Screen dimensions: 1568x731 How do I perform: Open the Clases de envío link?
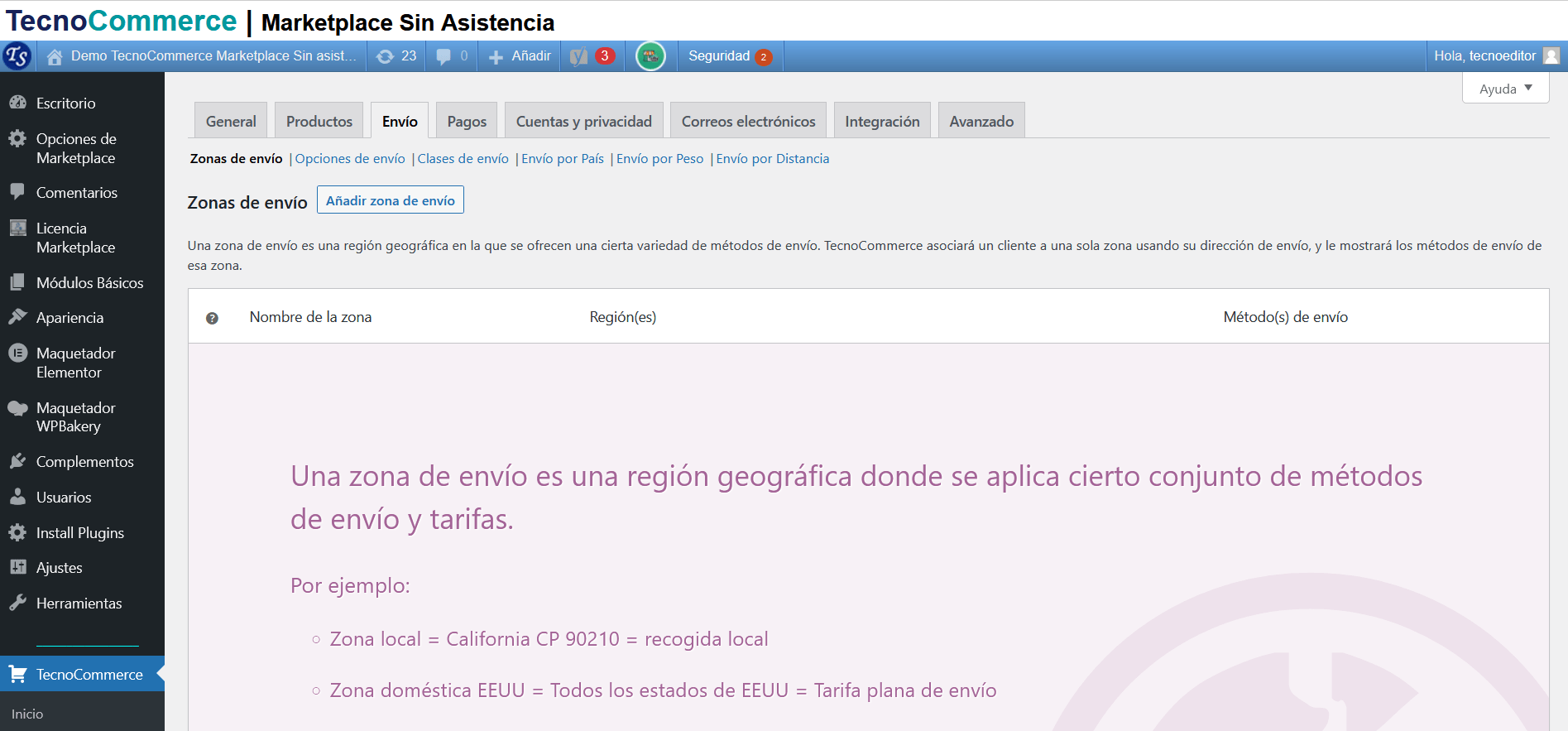[x=463, y=159]
